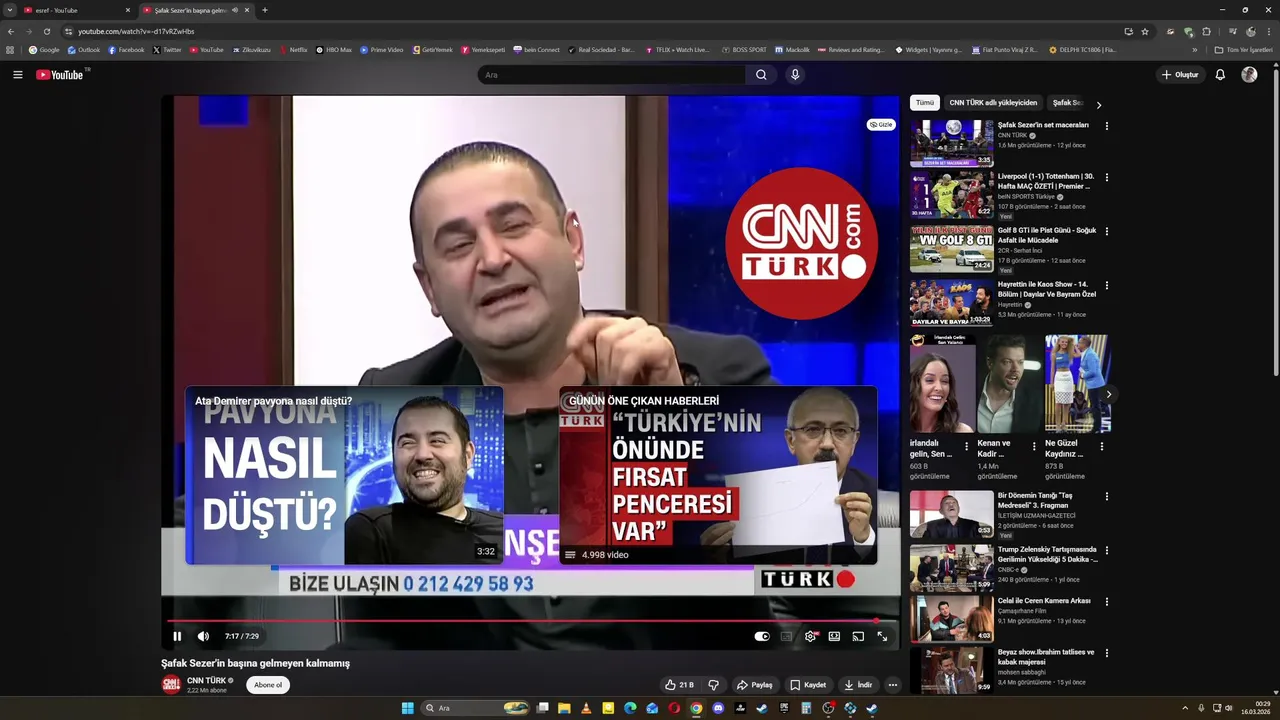This screenshot has height=720, width=1280.
Task: Open options for Hayrettin ile Kaos Show
Action: click(x=1106, y=286)
